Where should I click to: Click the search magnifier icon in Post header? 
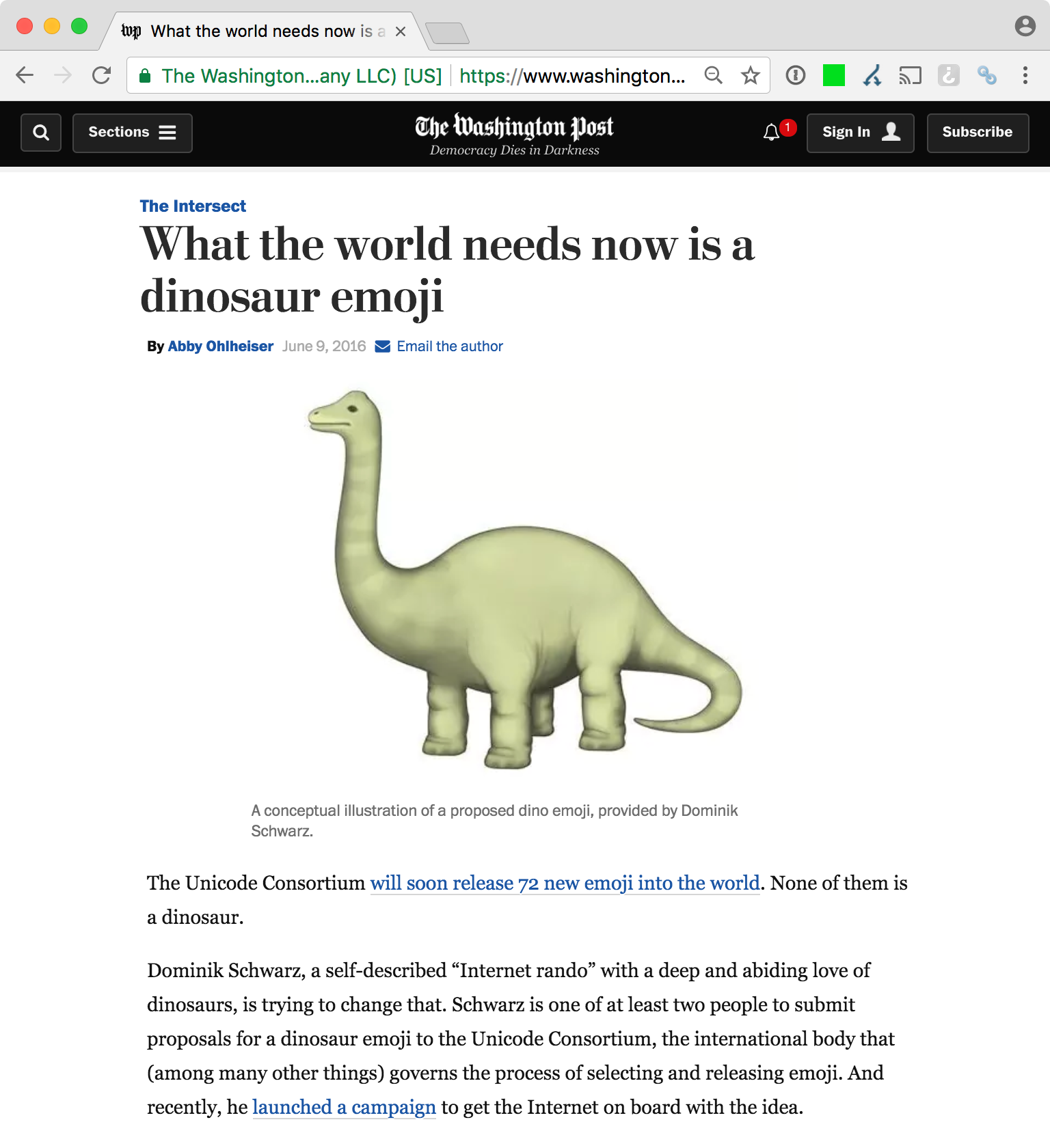click(41, 133)
